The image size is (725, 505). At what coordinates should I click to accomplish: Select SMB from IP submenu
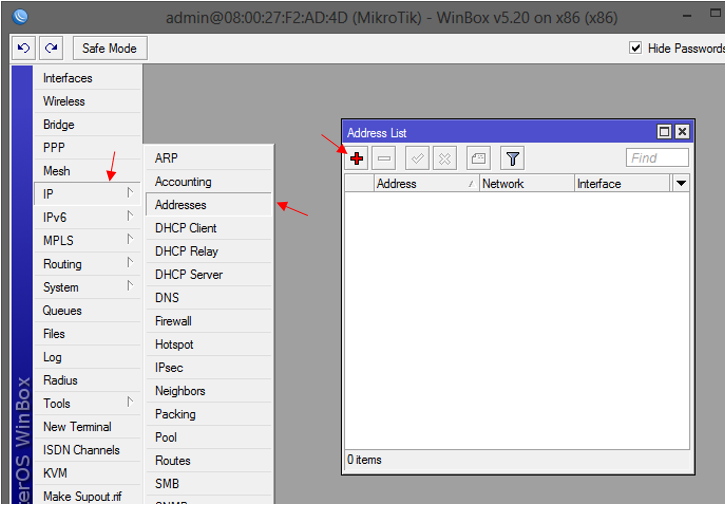(x=209, y=483)
